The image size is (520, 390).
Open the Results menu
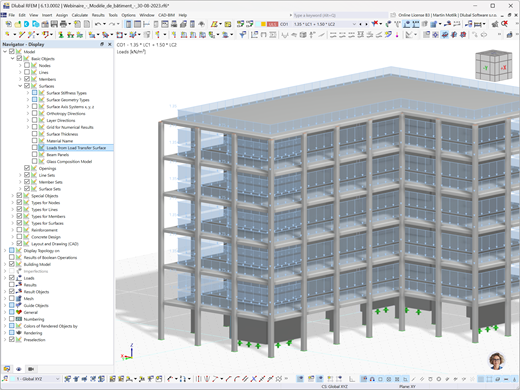(x=98, y=15)
